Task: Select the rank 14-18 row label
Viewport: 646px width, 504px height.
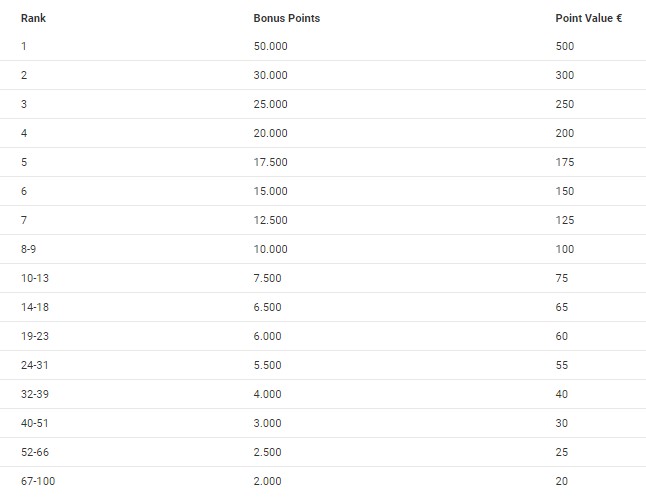Action: [x=34, y=307]
